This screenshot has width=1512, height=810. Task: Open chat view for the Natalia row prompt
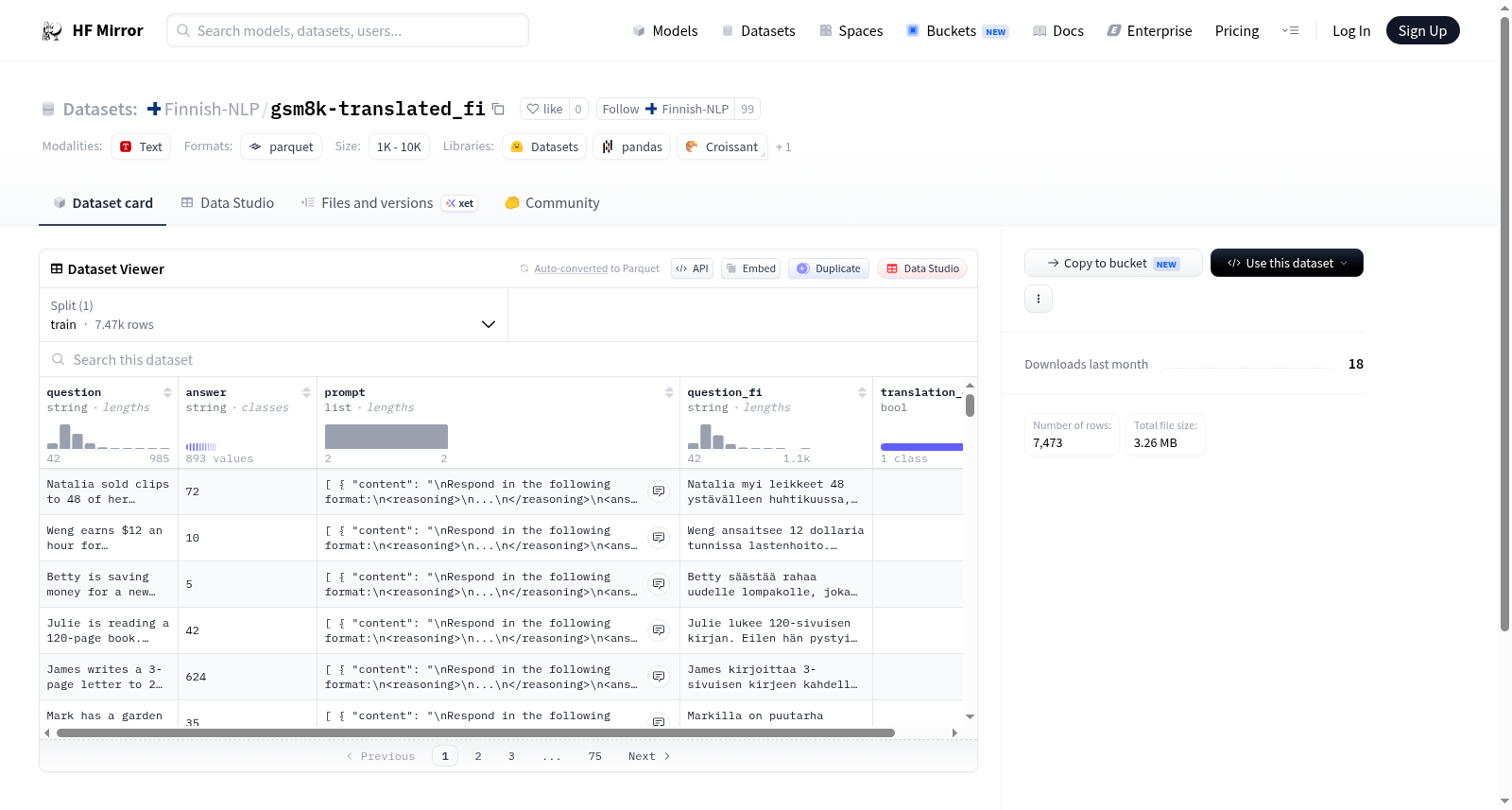pos(659,491)
